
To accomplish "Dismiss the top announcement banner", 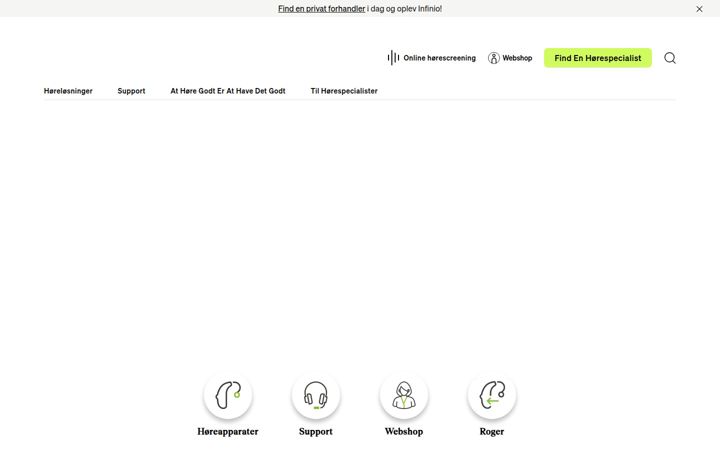I will pyautogui.click(x=699, y=9).
